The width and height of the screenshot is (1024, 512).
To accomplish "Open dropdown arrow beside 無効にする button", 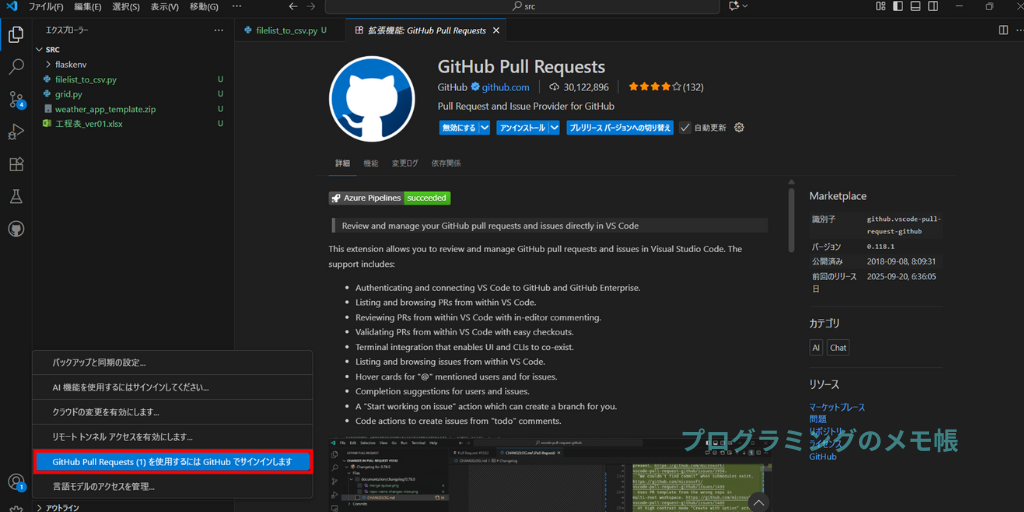I will pos(485,128).
